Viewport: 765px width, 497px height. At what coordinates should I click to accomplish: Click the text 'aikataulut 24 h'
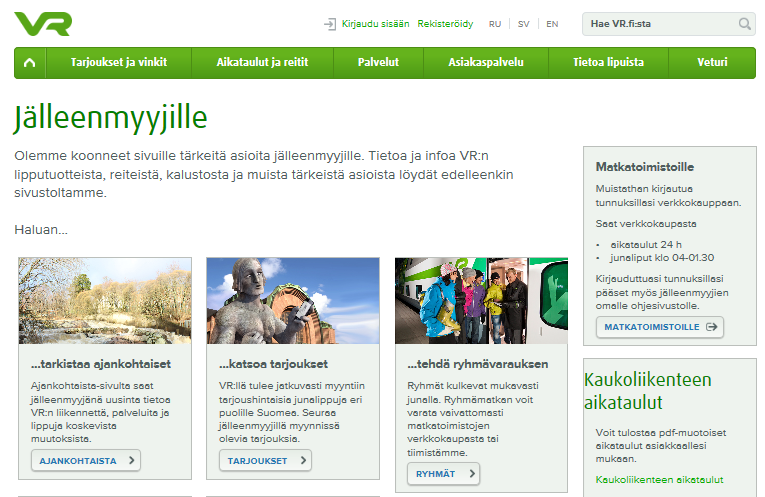click(x=646, y=244)
